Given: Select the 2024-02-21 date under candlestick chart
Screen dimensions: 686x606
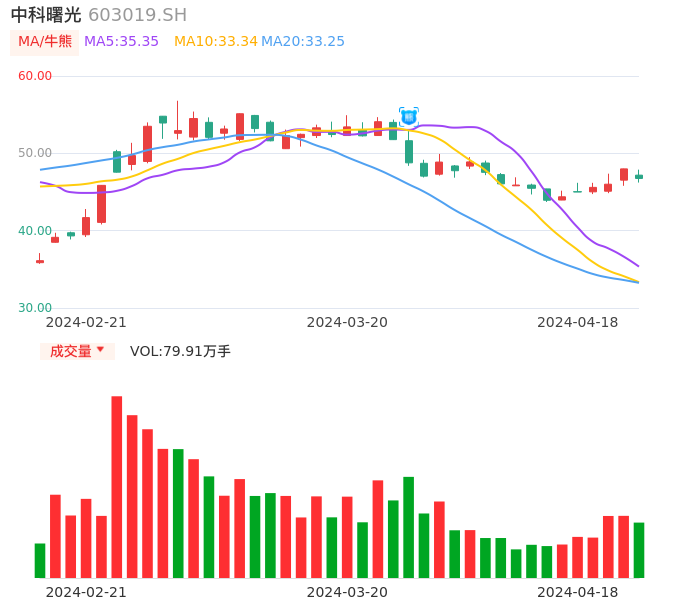Looking at the screenshot, I should click(86, 322).
